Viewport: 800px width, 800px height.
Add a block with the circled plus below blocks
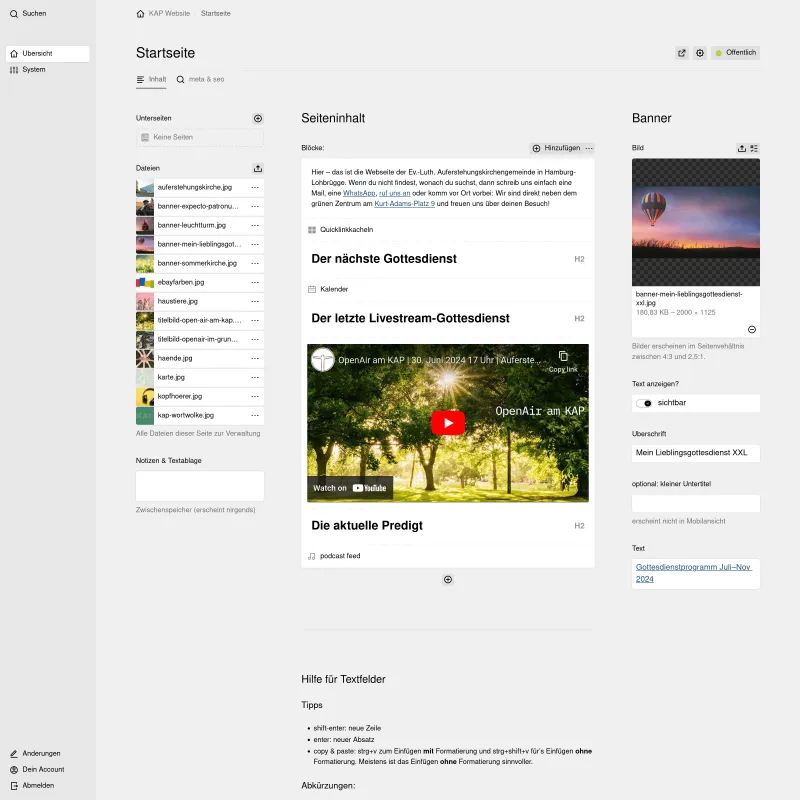click(x=447, y=578)
